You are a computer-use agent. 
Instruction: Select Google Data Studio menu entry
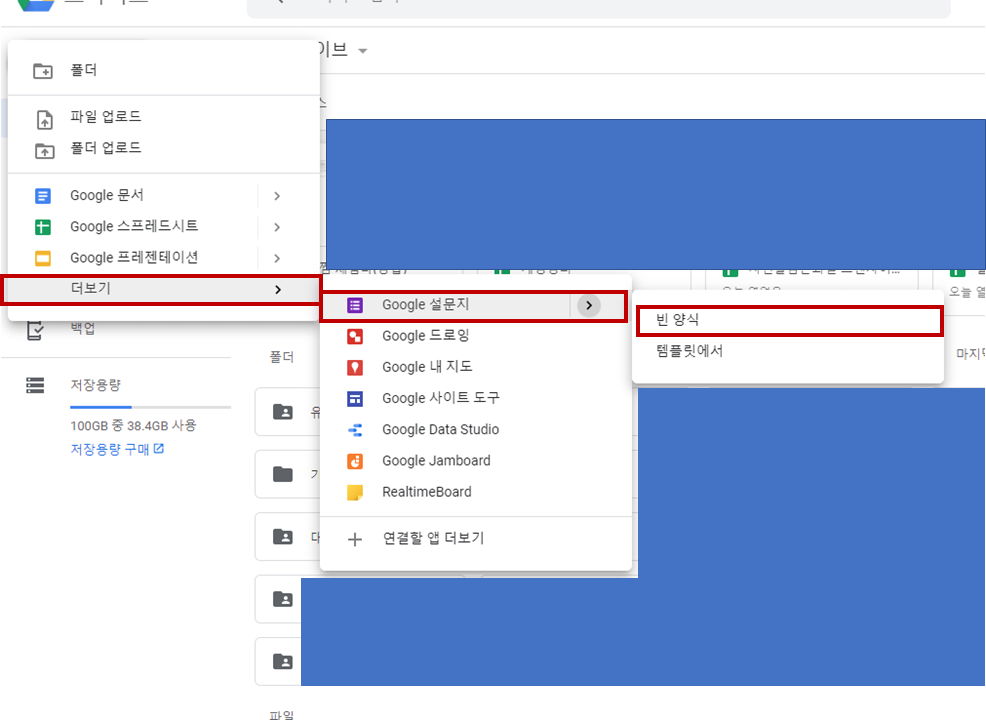(475, 430)
